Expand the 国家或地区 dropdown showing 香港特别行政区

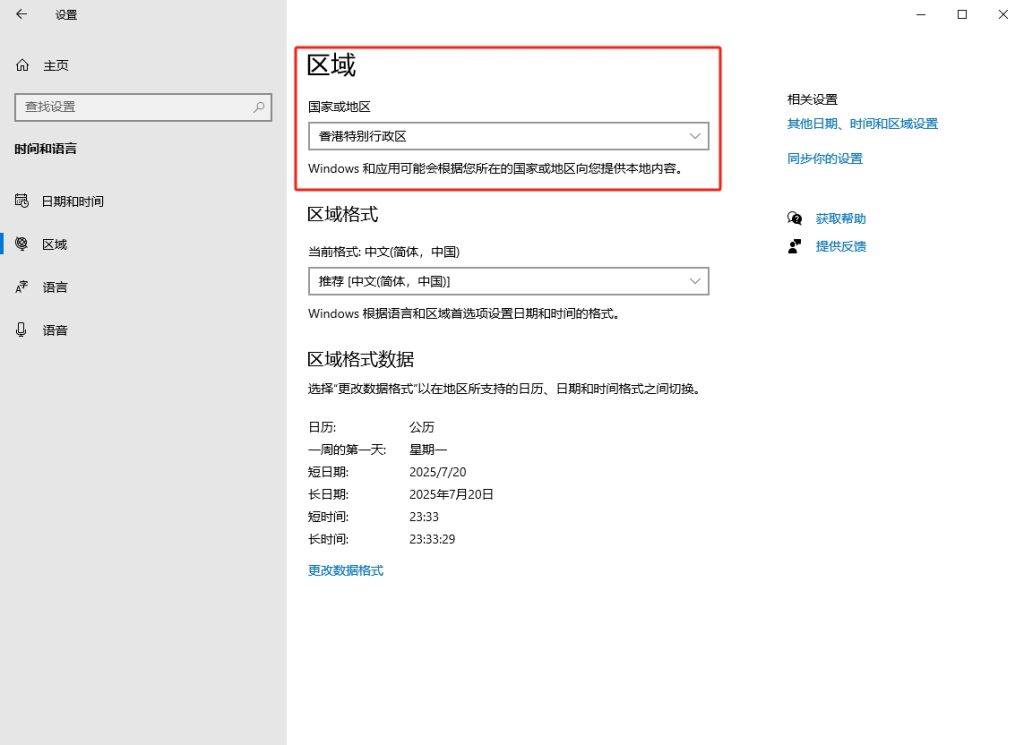click(x=508, y=136)
